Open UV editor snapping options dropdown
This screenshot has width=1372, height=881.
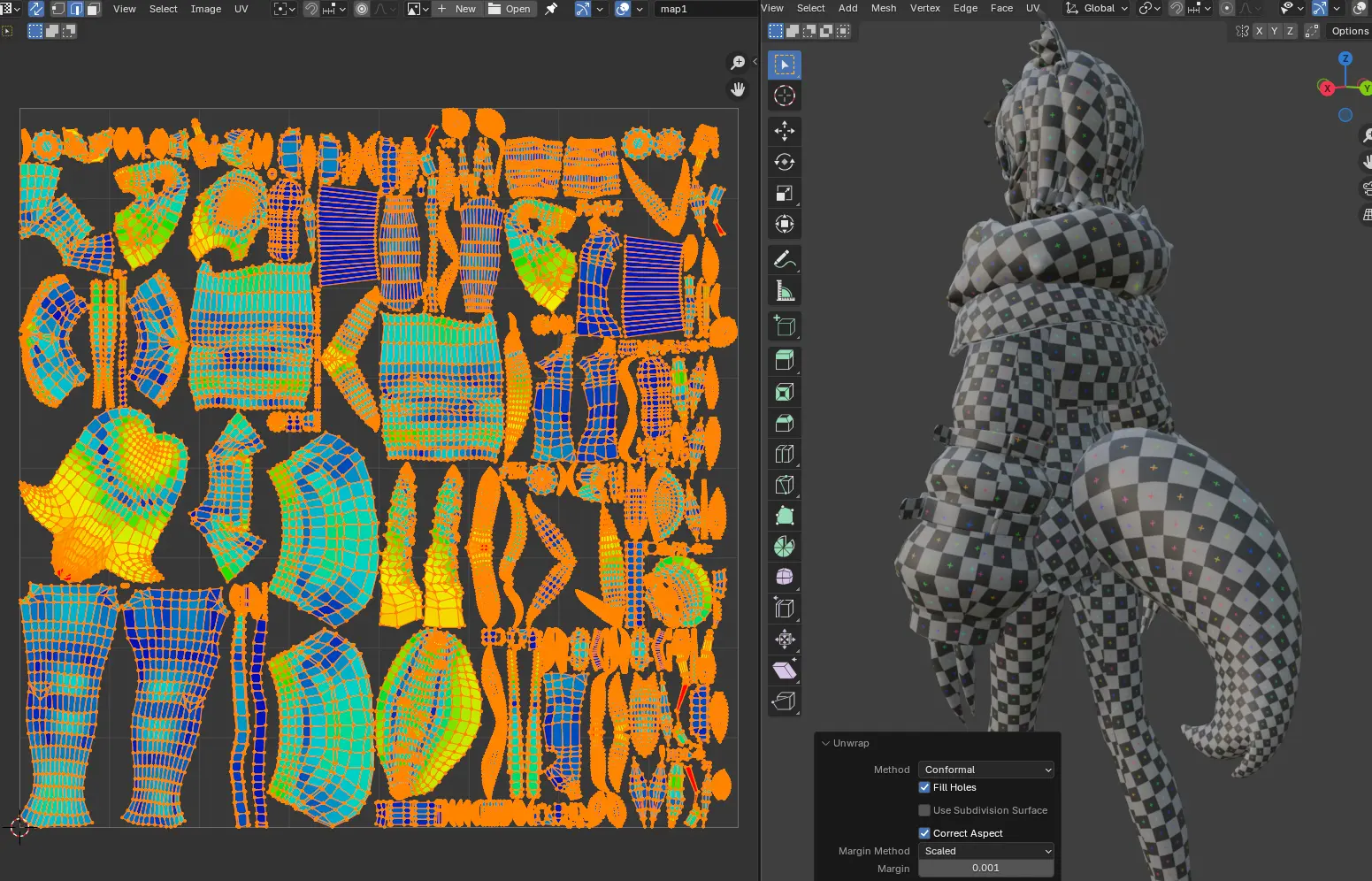pos(335,9)
